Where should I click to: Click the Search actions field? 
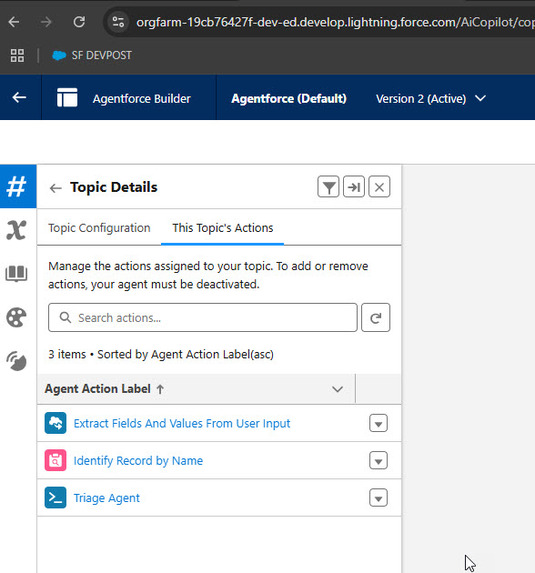(203, 318)
